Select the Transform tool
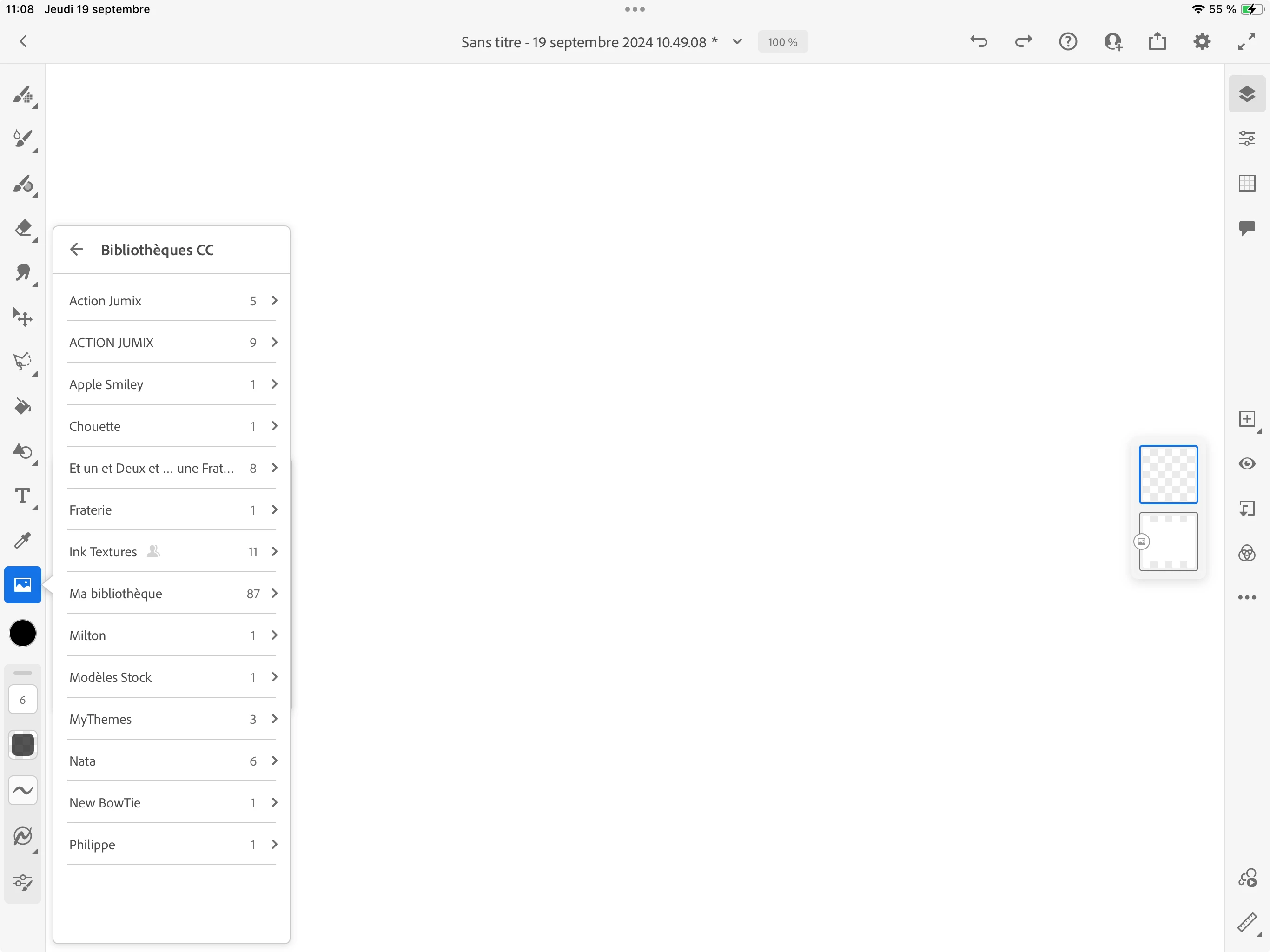Viewport: 1270px width, 952px height. tap(22, 317)
